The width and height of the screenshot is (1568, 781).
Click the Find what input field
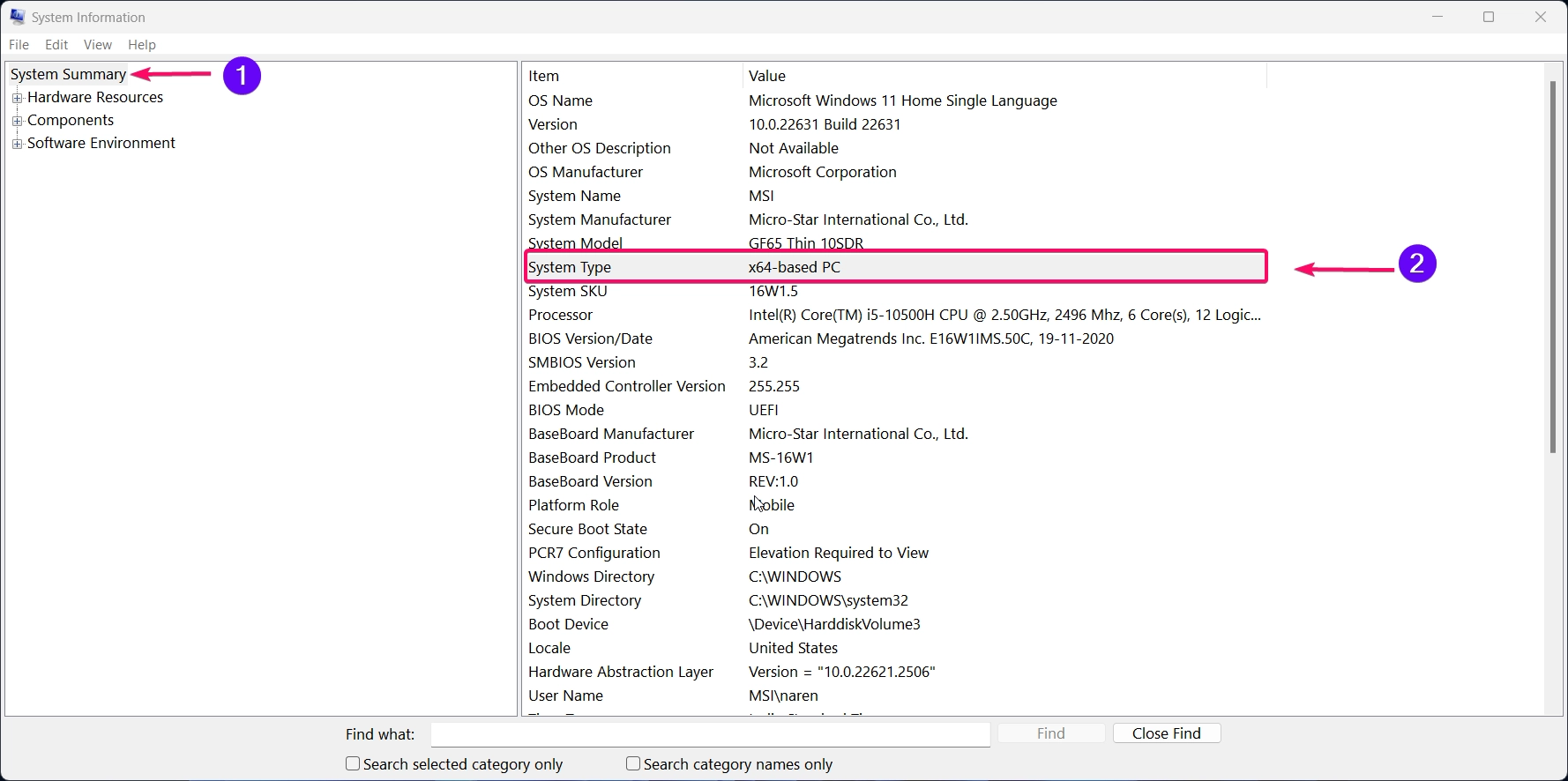point(711,734)
